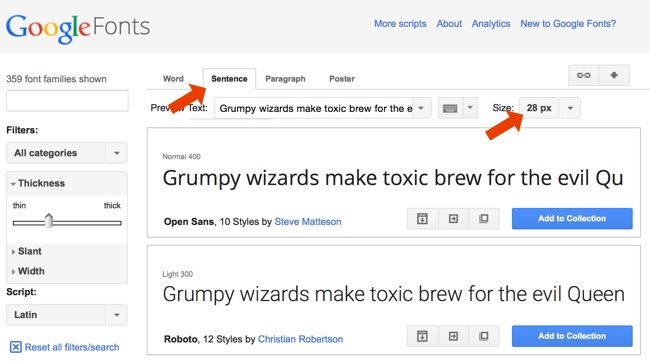This screenshot has height=362, width=650.
Task: Add Open Sans to Collection
Action: [x=572, y=219]
